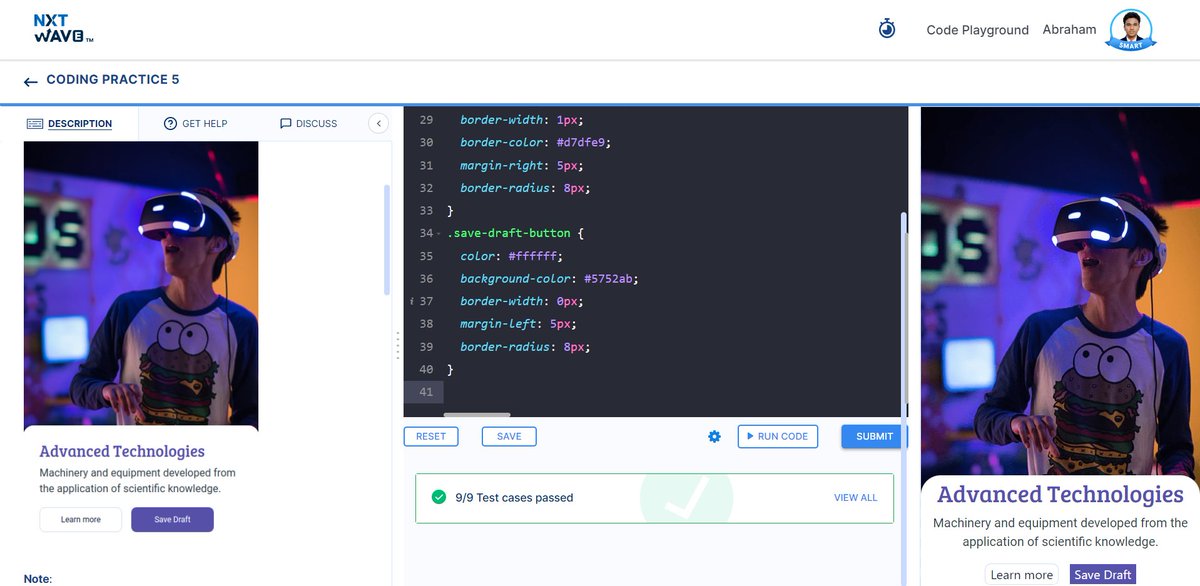Open the Code Playground link
This screenshot has height=586, width=1200.
tap(977, 30)
